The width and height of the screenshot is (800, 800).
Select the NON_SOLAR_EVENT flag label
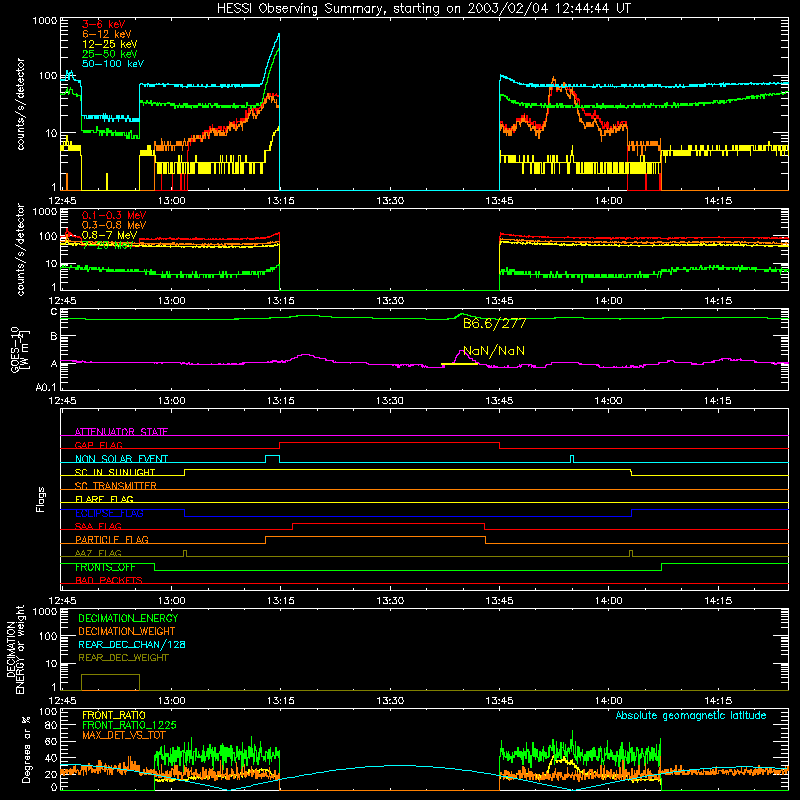pos(121,459)
